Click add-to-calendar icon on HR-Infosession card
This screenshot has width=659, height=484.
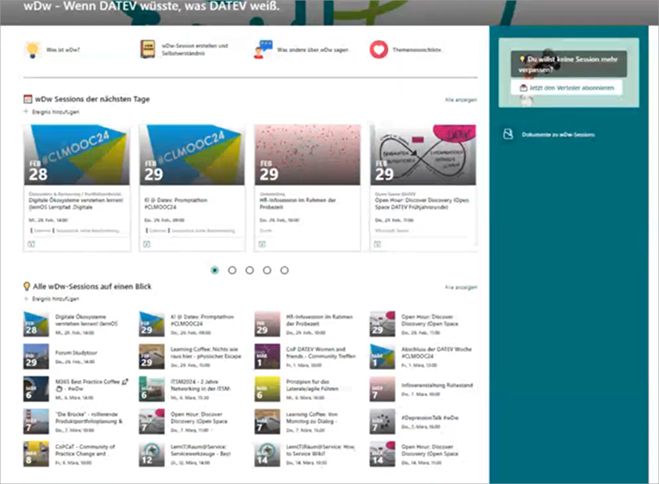(263, 242)
